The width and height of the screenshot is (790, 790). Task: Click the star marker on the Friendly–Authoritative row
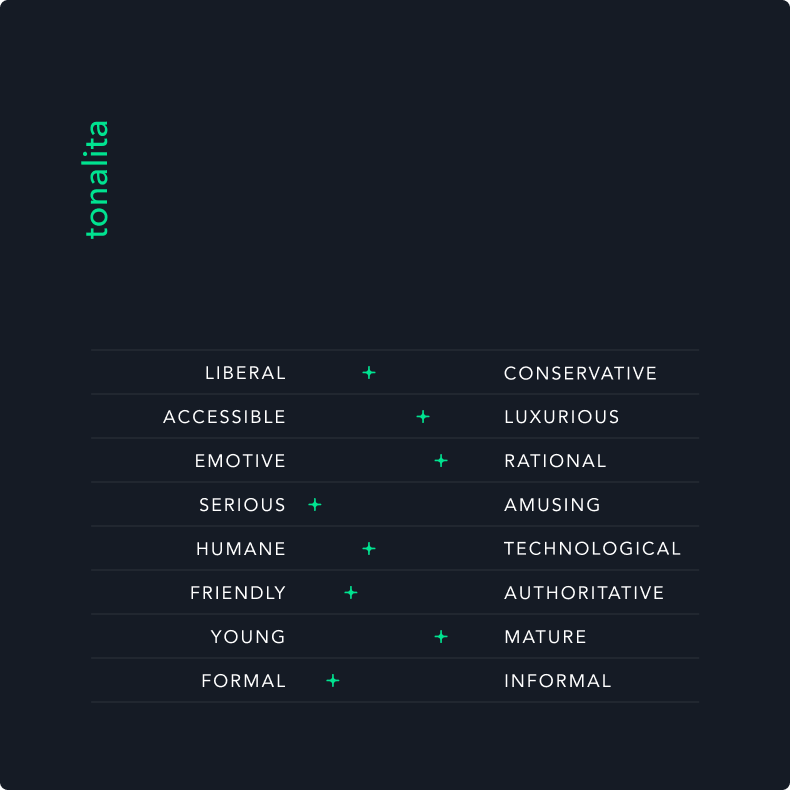tap(351, 593)
